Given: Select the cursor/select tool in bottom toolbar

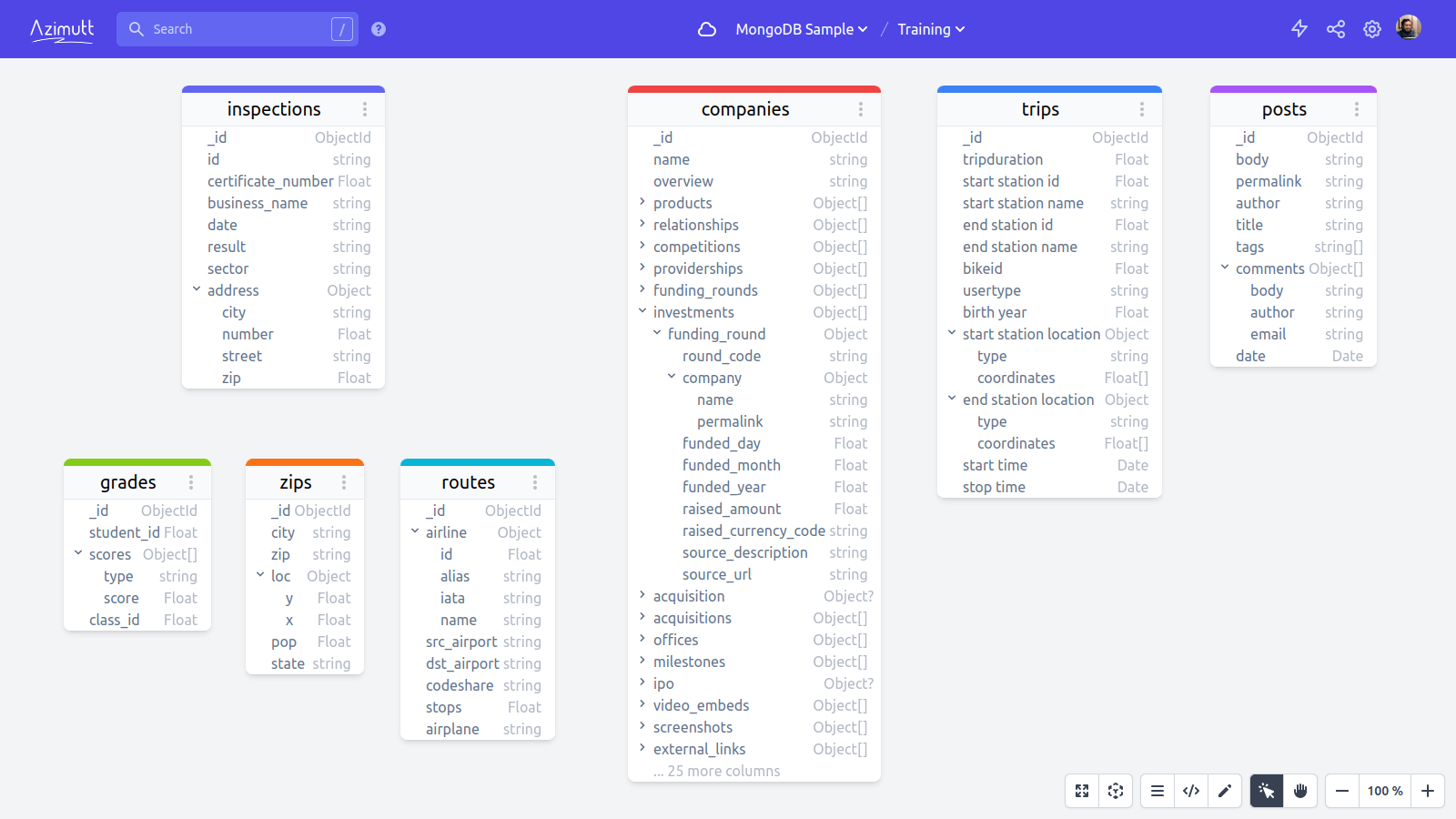Looking at the screenshot, I should (1265, 791).
